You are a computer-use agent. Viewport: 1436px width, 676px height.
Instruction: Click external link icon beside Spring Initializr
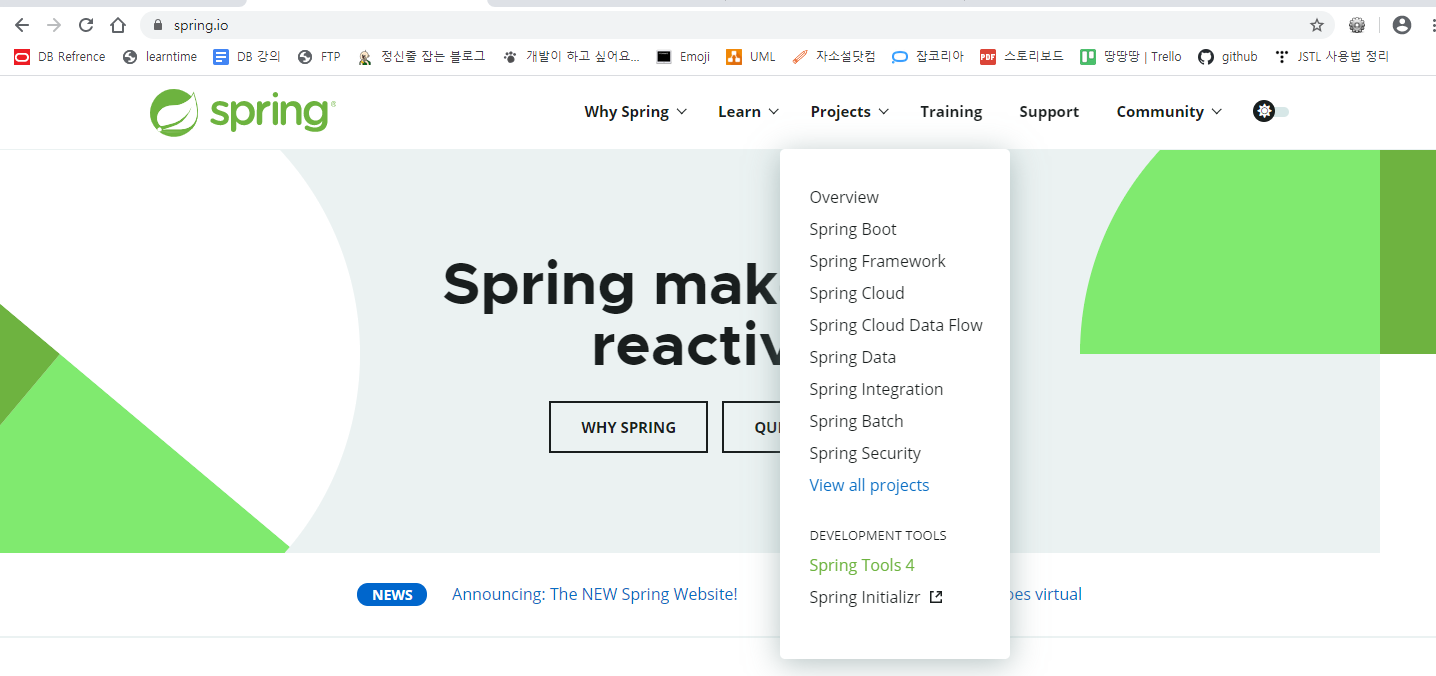(x=936, y=597)
